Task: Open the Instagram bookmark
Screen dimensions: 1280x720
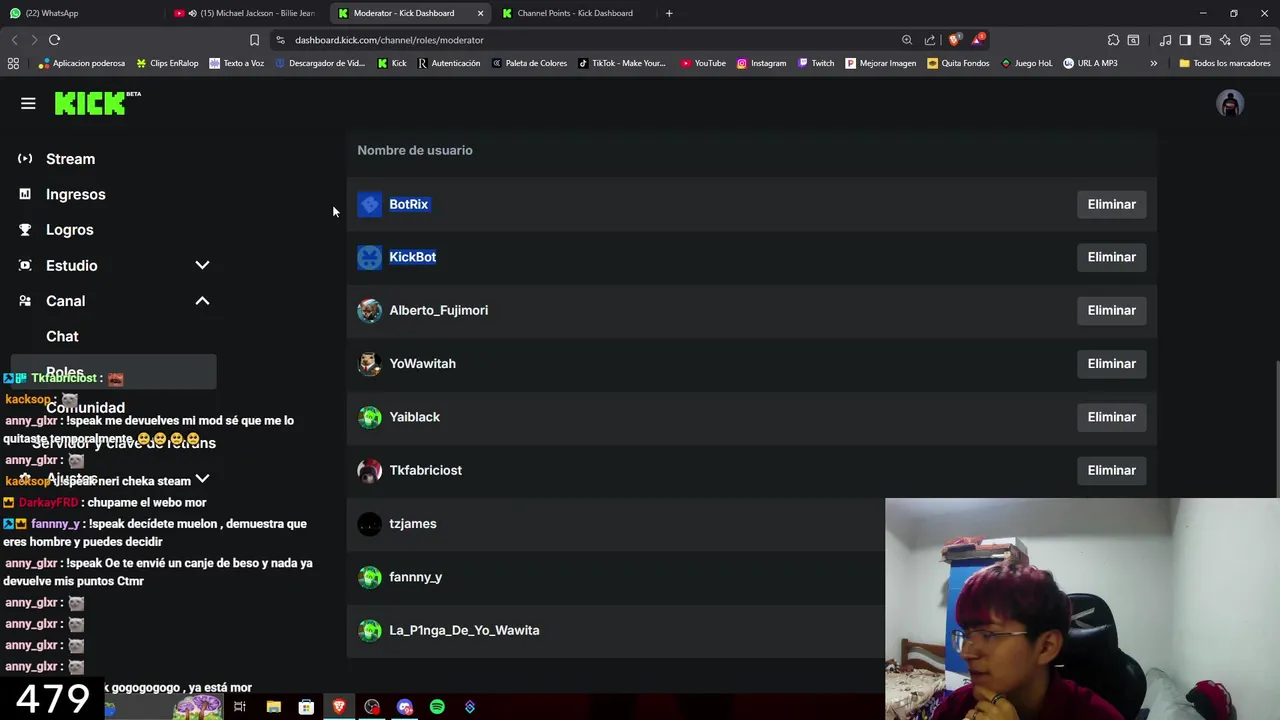Action: tap(761, 63)
